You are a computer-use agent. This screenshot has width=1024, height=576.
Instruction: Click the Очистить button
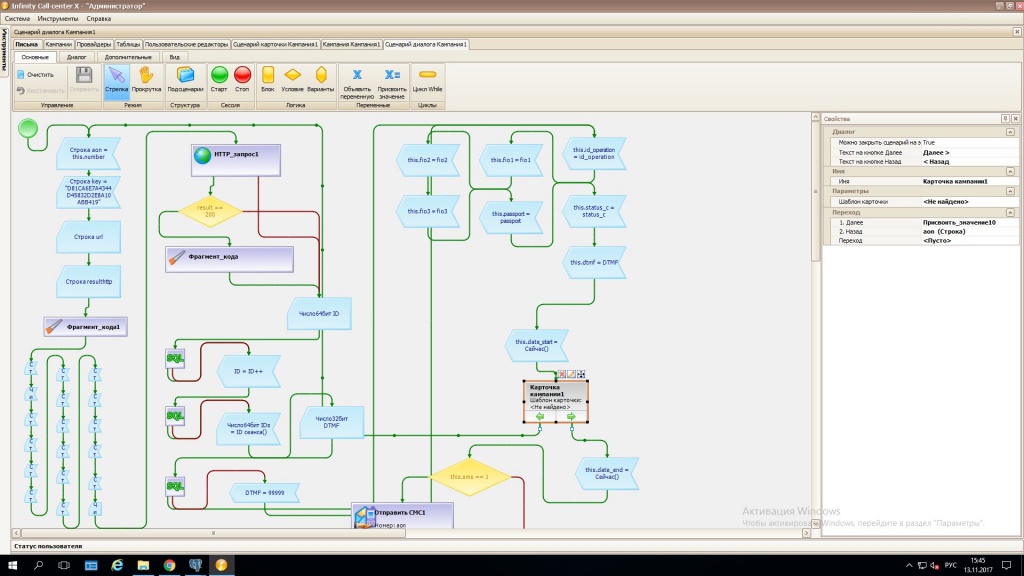tap(35, 74)
